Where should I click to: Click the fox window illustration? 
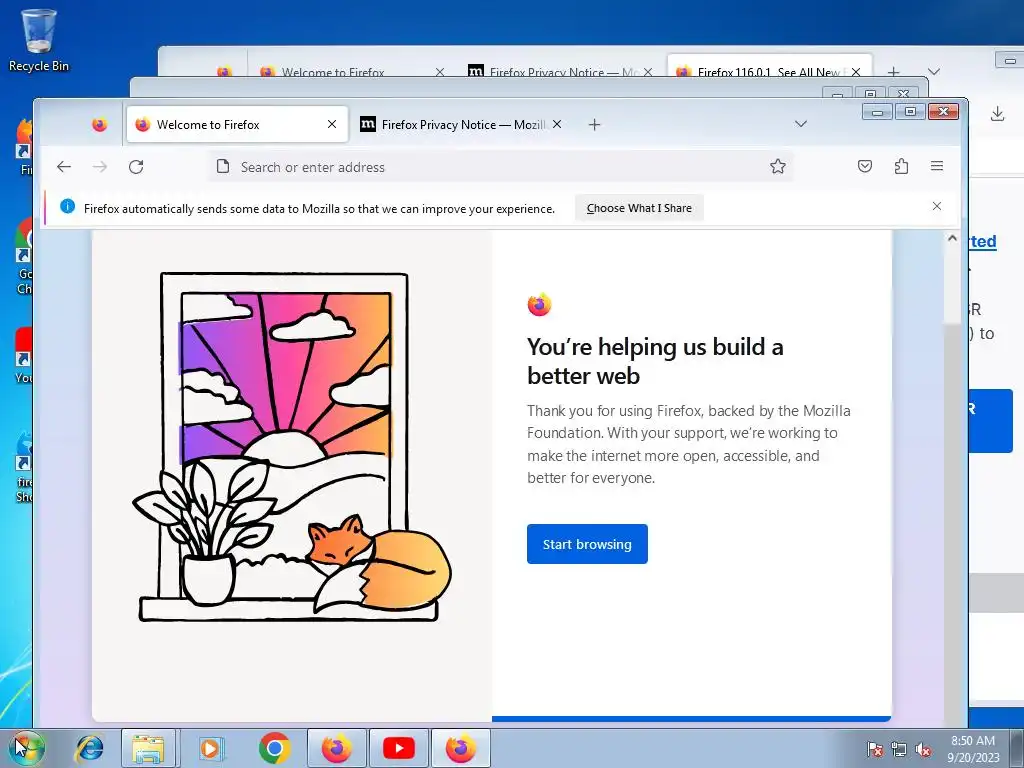click(x=292, y=447)
